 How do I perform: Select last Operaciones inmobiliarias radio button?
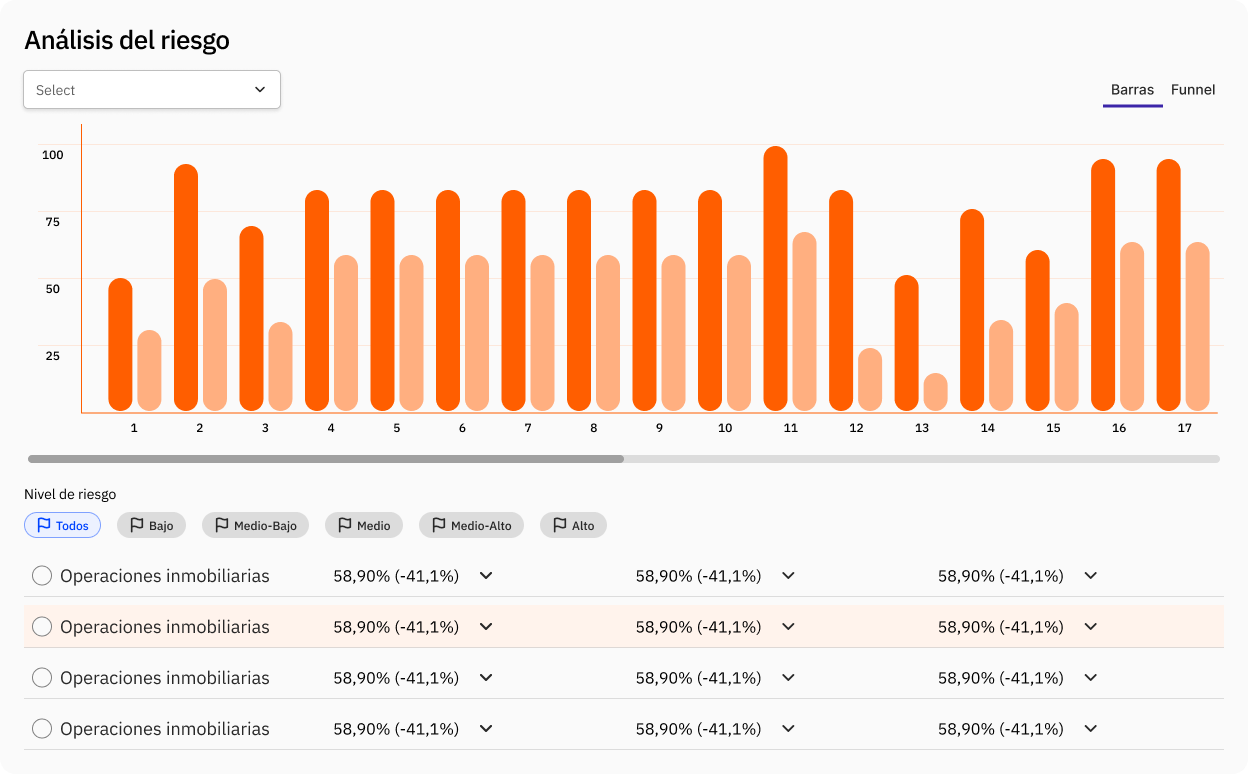pos(42,729)
